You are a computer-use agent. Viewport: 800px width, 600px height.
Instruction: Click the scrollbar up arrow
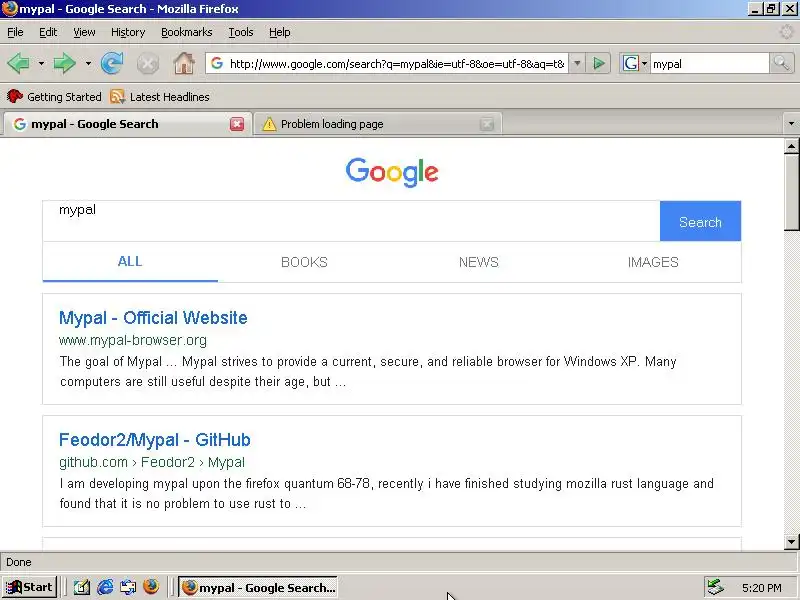pos(791,146)
